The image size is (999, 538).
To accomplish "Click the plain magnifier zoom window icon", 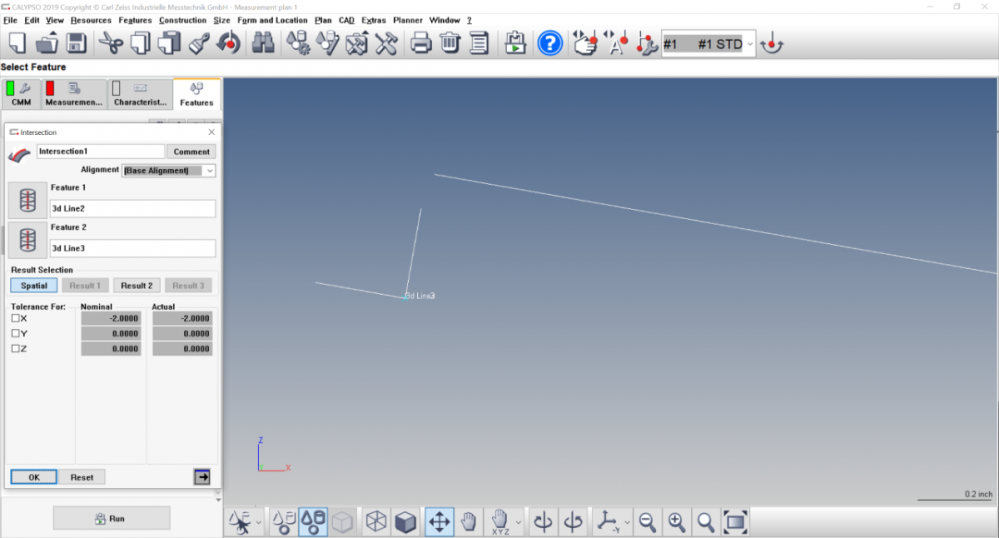I will (x=706, y=522).
